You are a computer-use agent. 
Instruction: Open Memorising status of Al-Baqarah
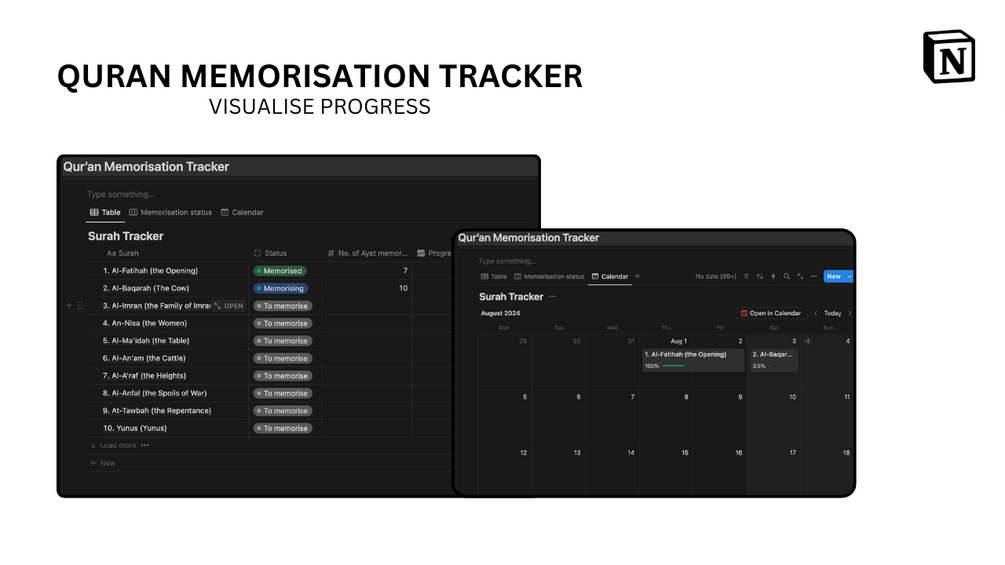[281, 288]
